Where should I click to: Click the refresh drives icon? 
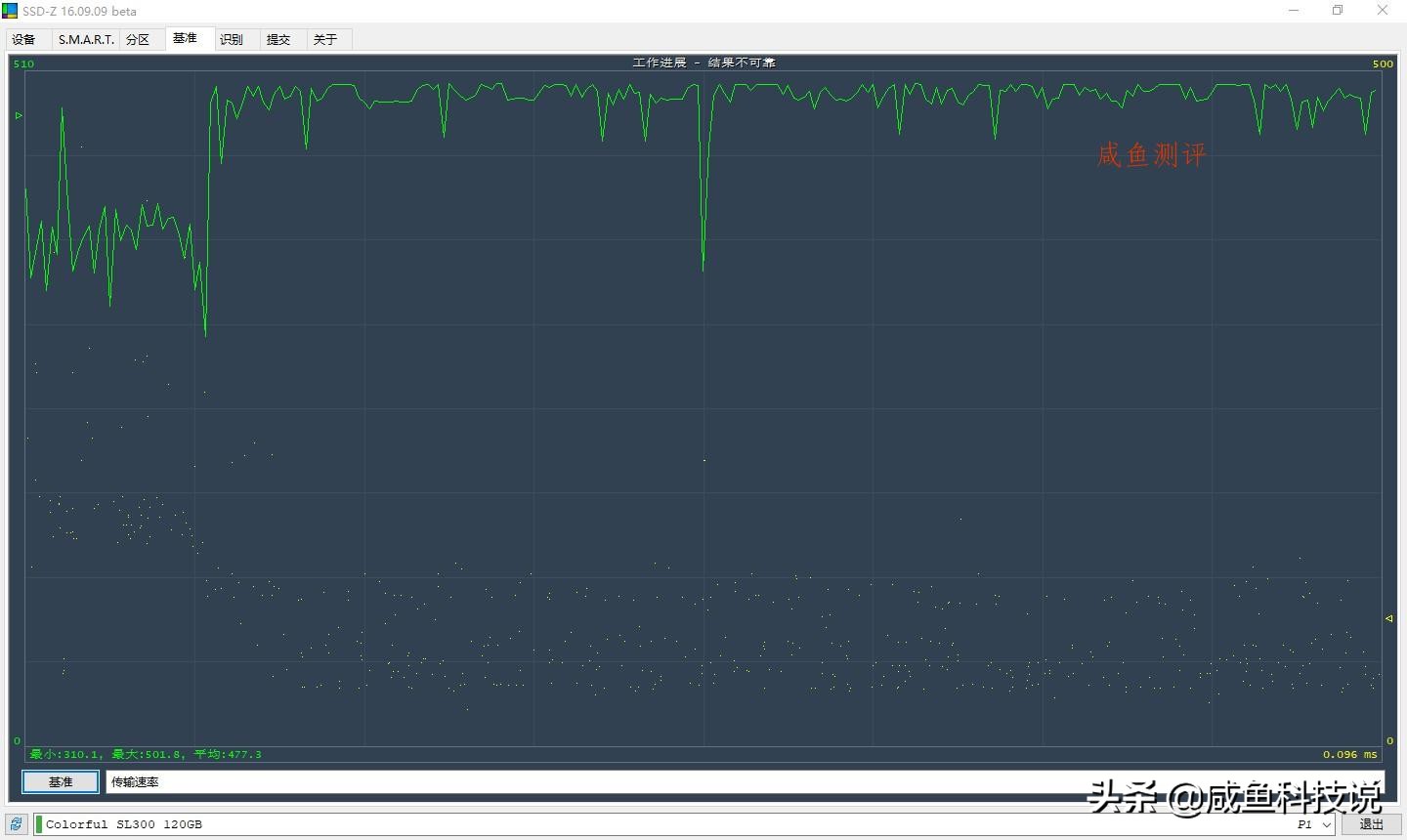coord(16,824)
